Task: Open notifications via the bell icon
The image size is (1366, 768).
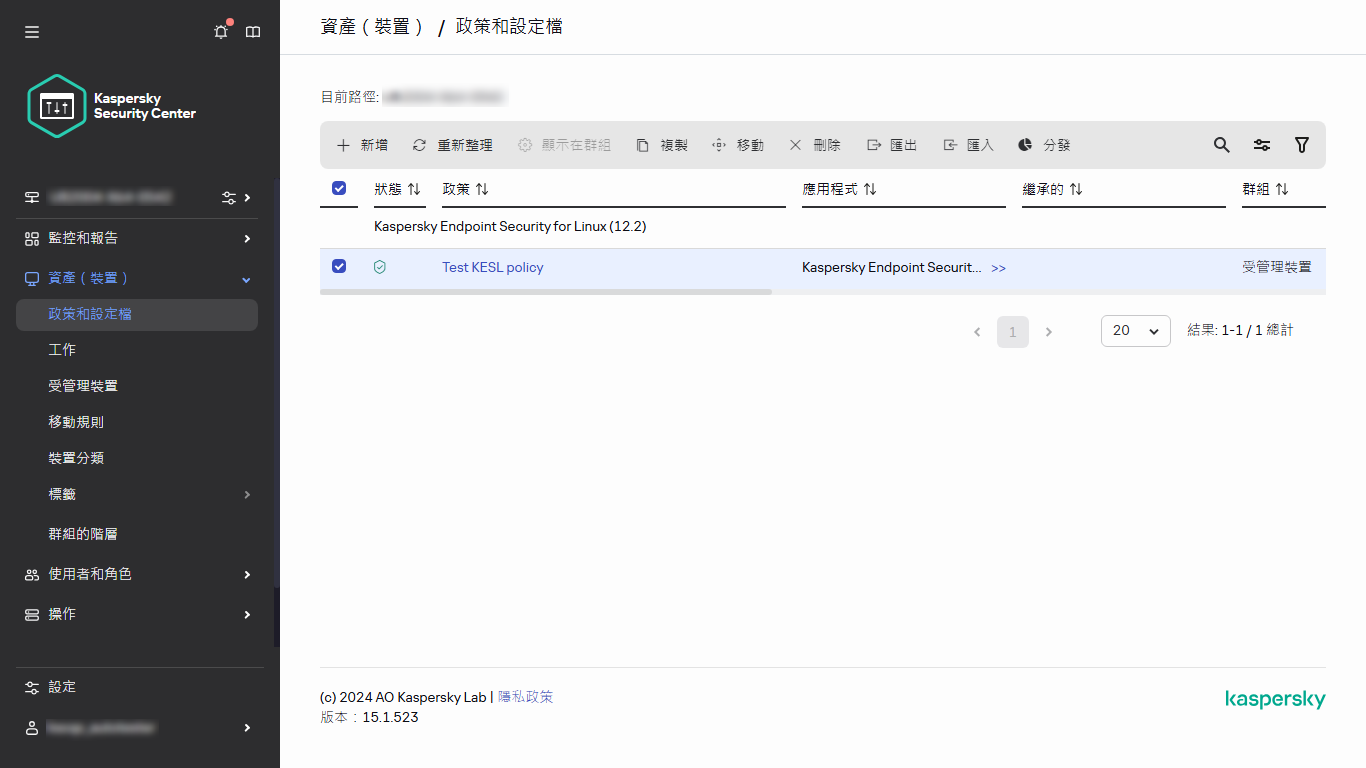Action: coord(220,31)
